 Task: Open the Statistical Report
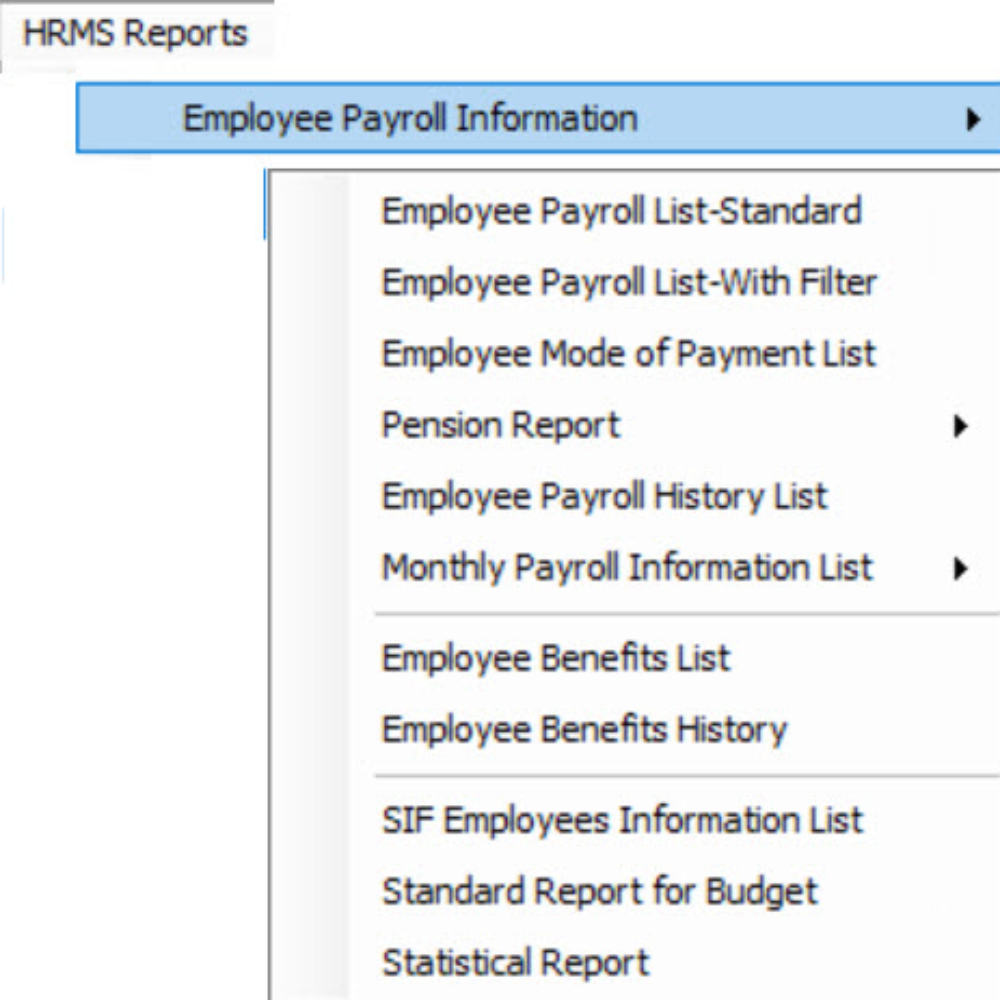point(516,962)
